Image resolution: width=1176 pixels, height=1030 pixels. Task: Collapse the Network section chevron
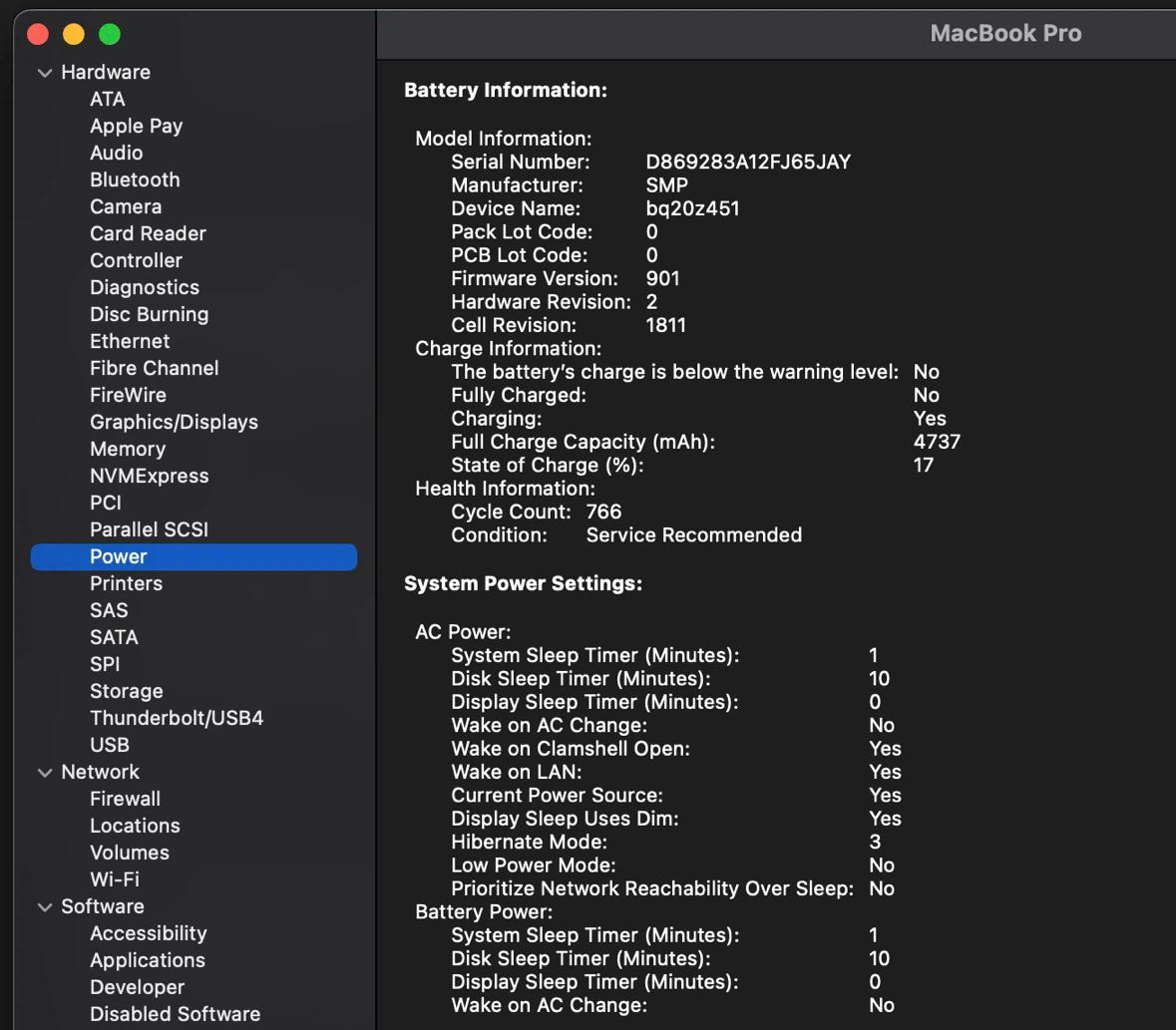[x=45, y=772]
